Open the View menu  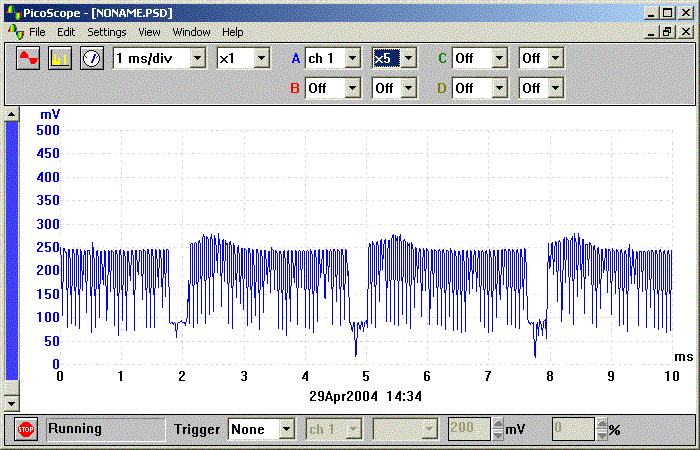tap(149, 32)
